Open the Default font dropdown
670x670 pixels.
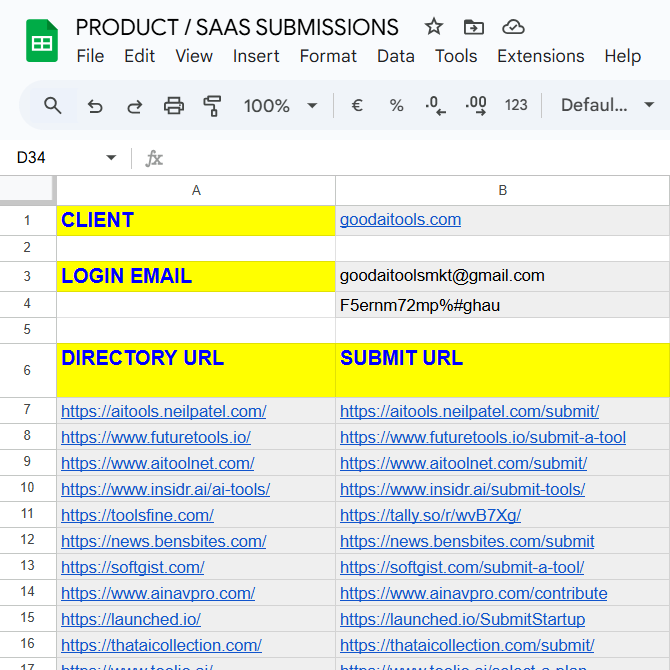(607, 105)
